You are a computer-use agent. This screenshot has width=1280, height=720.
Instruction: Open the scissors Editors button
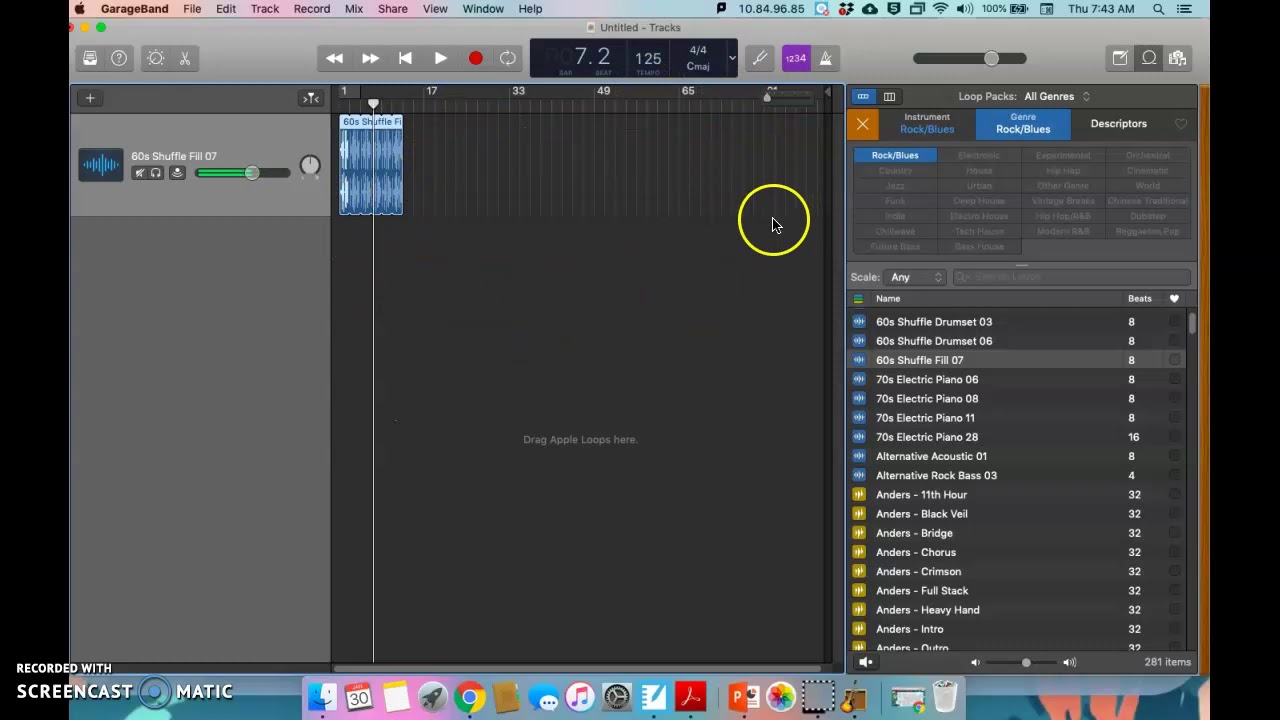(185, 58)
